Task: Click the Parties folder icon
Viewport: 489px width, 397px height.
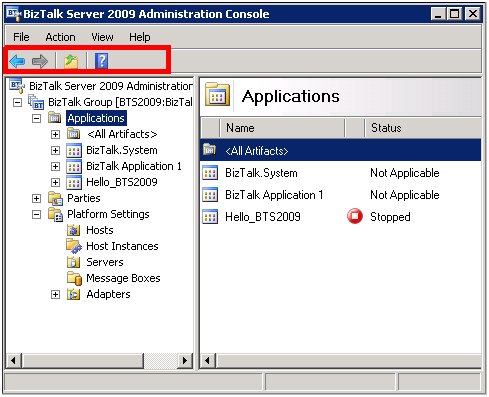Action: (x=55, y=198)
